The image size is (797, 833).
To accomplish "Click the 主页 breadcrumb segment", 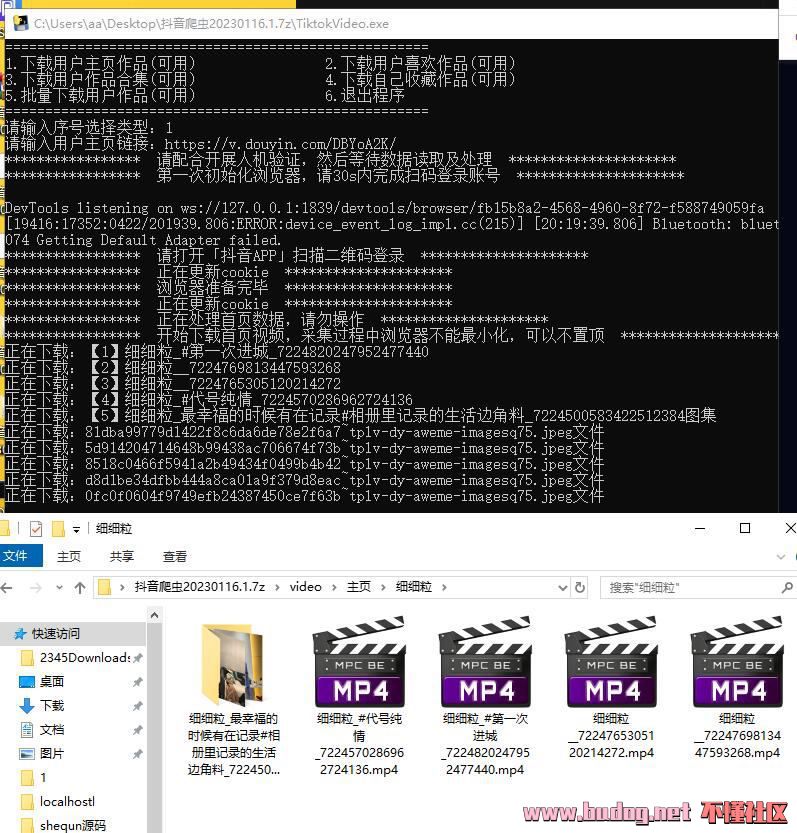I will [x=359, y=586].
